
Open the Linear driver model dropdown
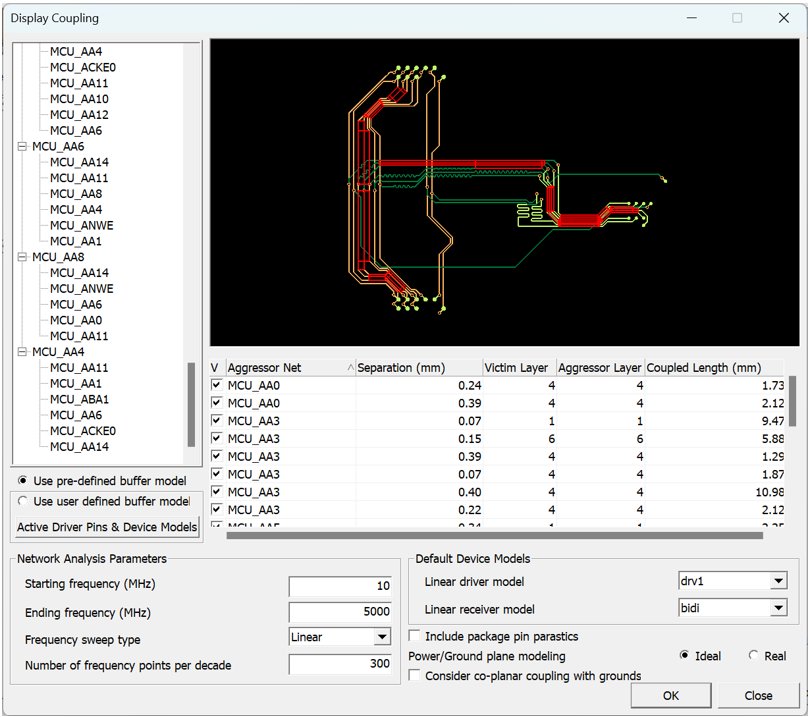coord(778,582)
